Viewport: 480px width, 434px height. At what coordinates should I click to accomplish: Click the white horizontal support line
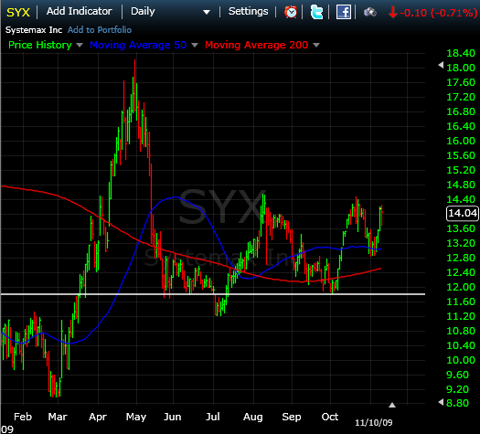[x=213, y=294]
